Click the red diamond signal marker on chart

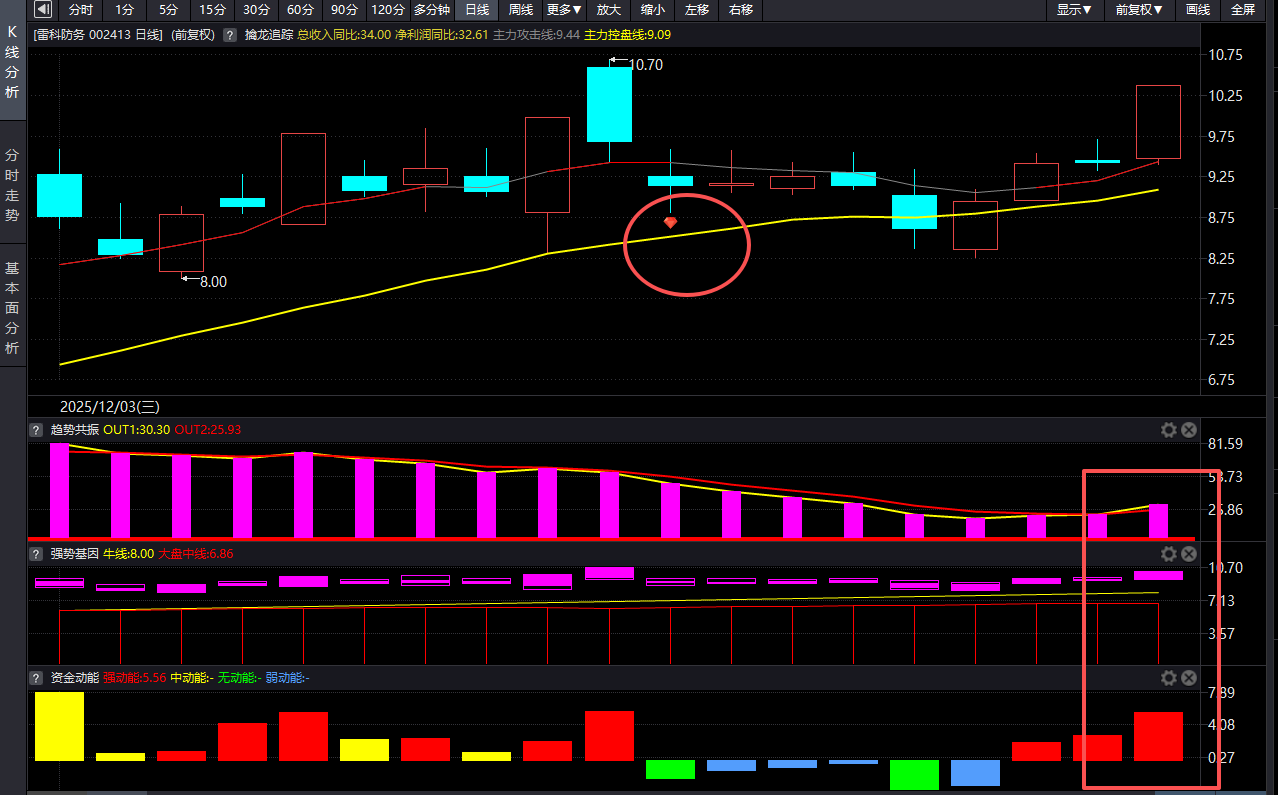[670, 222]
